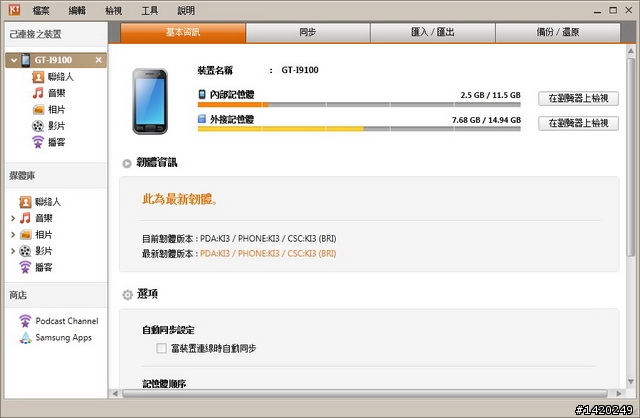Disconnect GT-I9100 using its X button
This screenshot has width=640, height=418.
98,60
